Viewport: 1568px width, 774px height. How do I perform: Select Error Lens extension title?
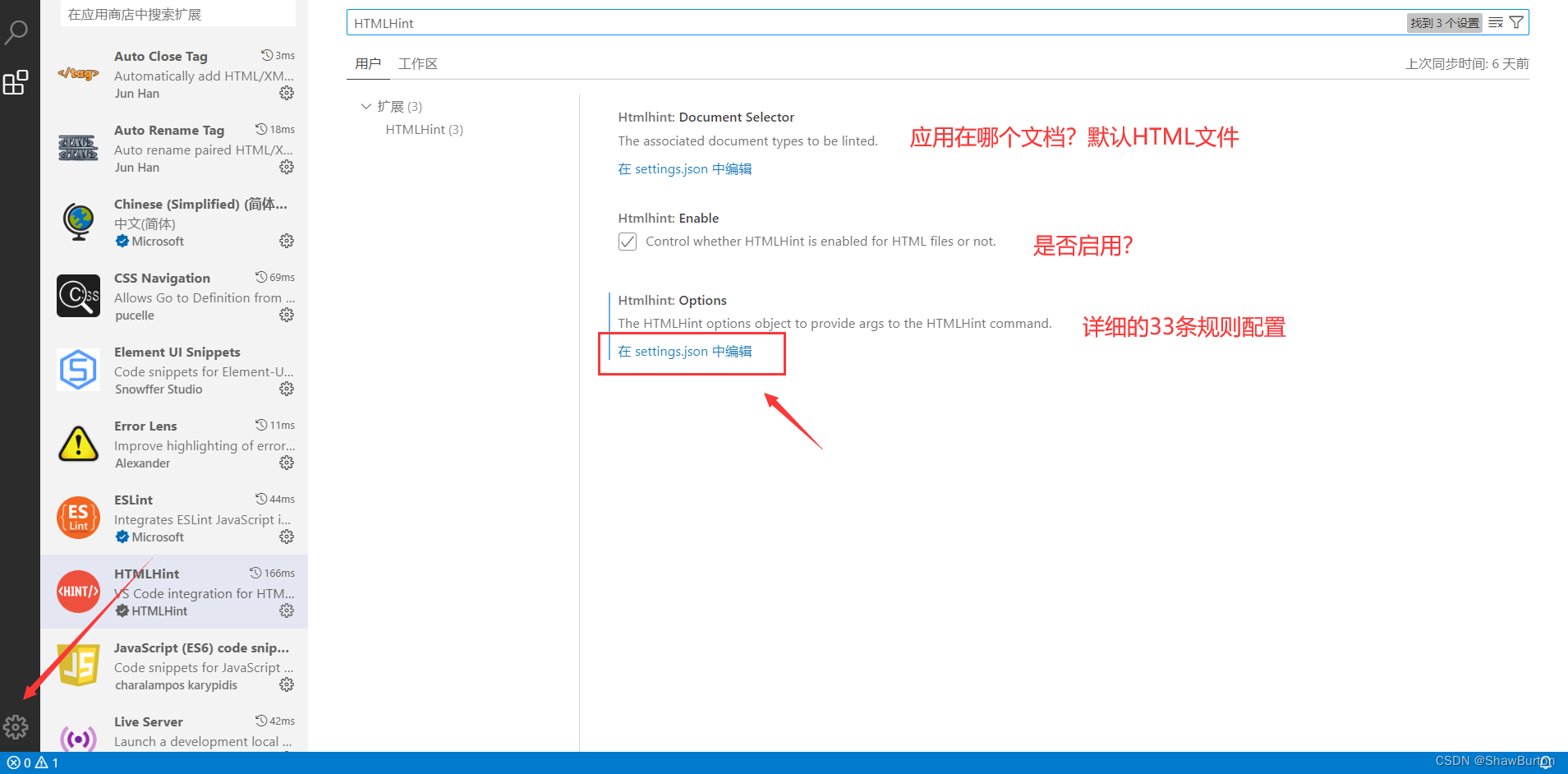(145, 426)
